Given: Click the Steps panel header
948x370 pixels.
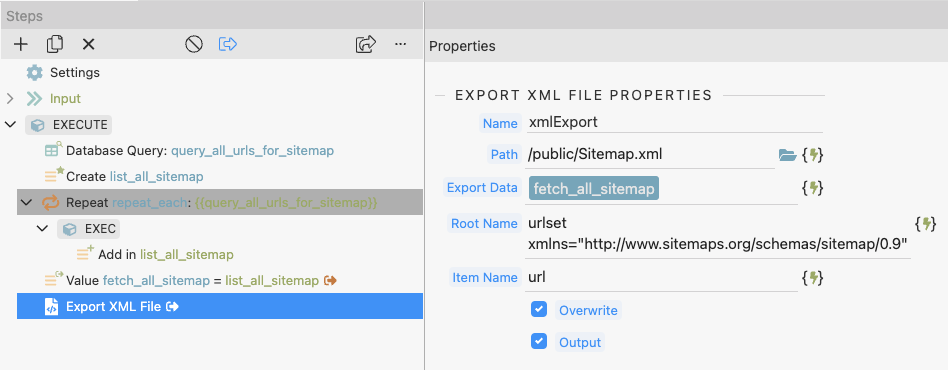Looking at the screenshot, I should coord(212,16).
